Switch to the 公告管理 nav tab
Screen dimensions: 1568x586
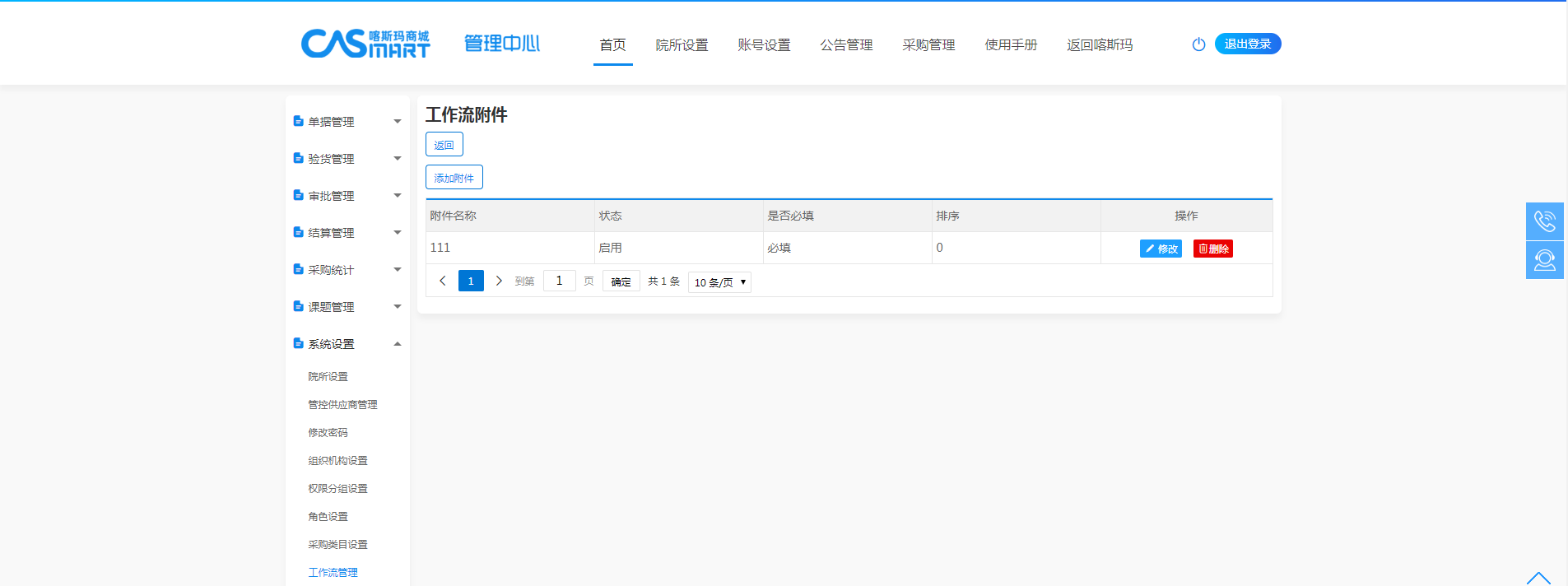pos(846,45)
